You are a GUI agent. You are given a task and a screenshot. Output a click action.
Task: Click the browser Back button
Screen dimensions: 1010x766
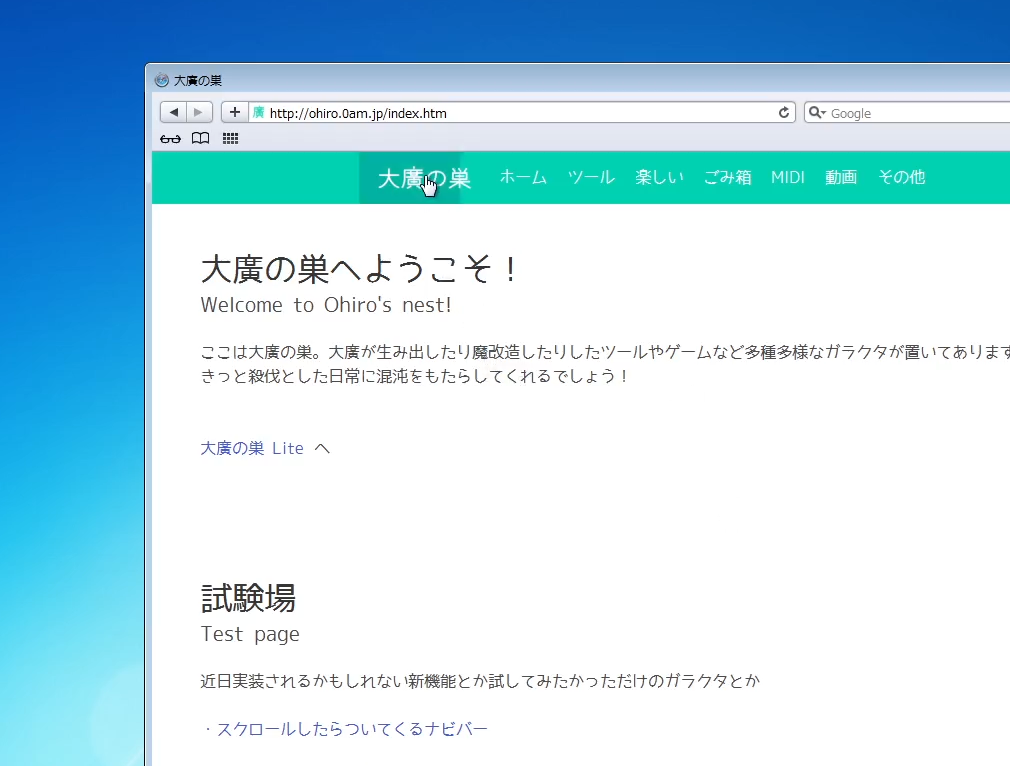pos(173,112)
